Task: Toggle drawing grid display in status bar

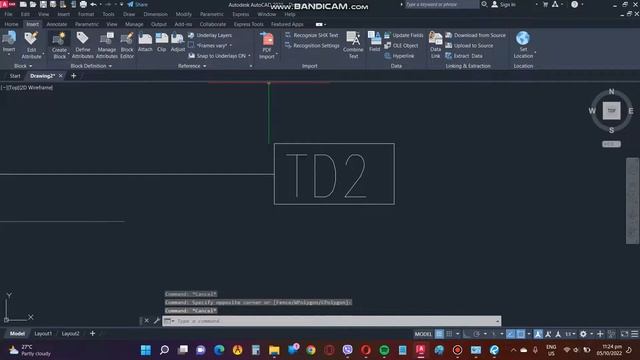Action: (x=439, y=334)
